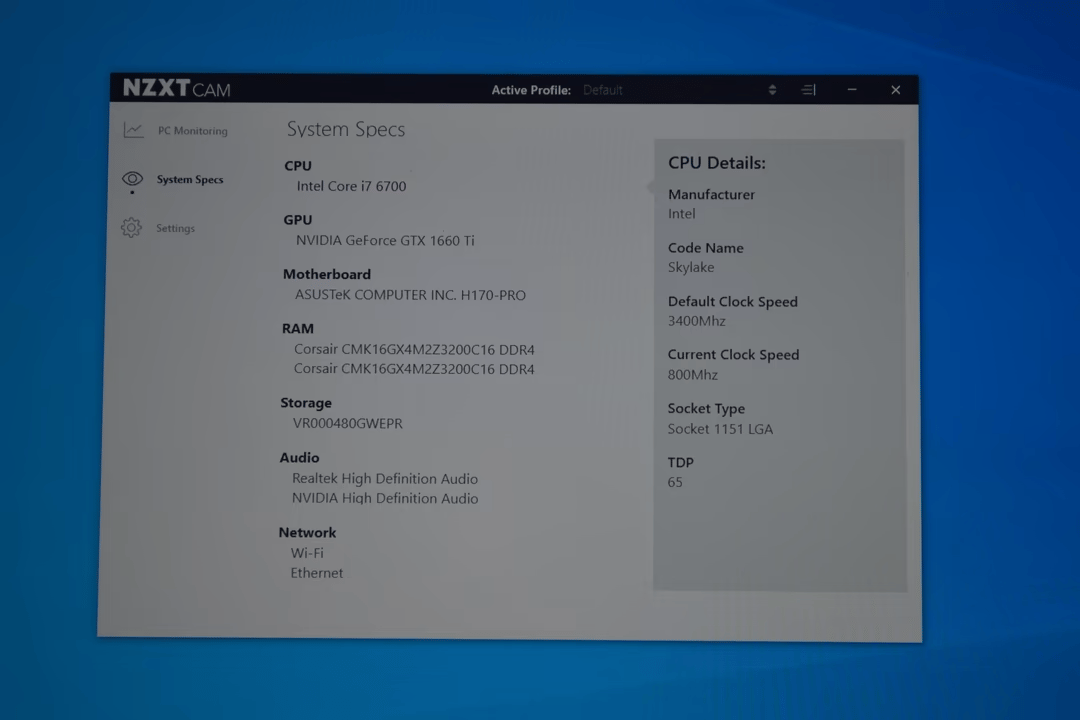Select the System Specs eye icon

132,179
